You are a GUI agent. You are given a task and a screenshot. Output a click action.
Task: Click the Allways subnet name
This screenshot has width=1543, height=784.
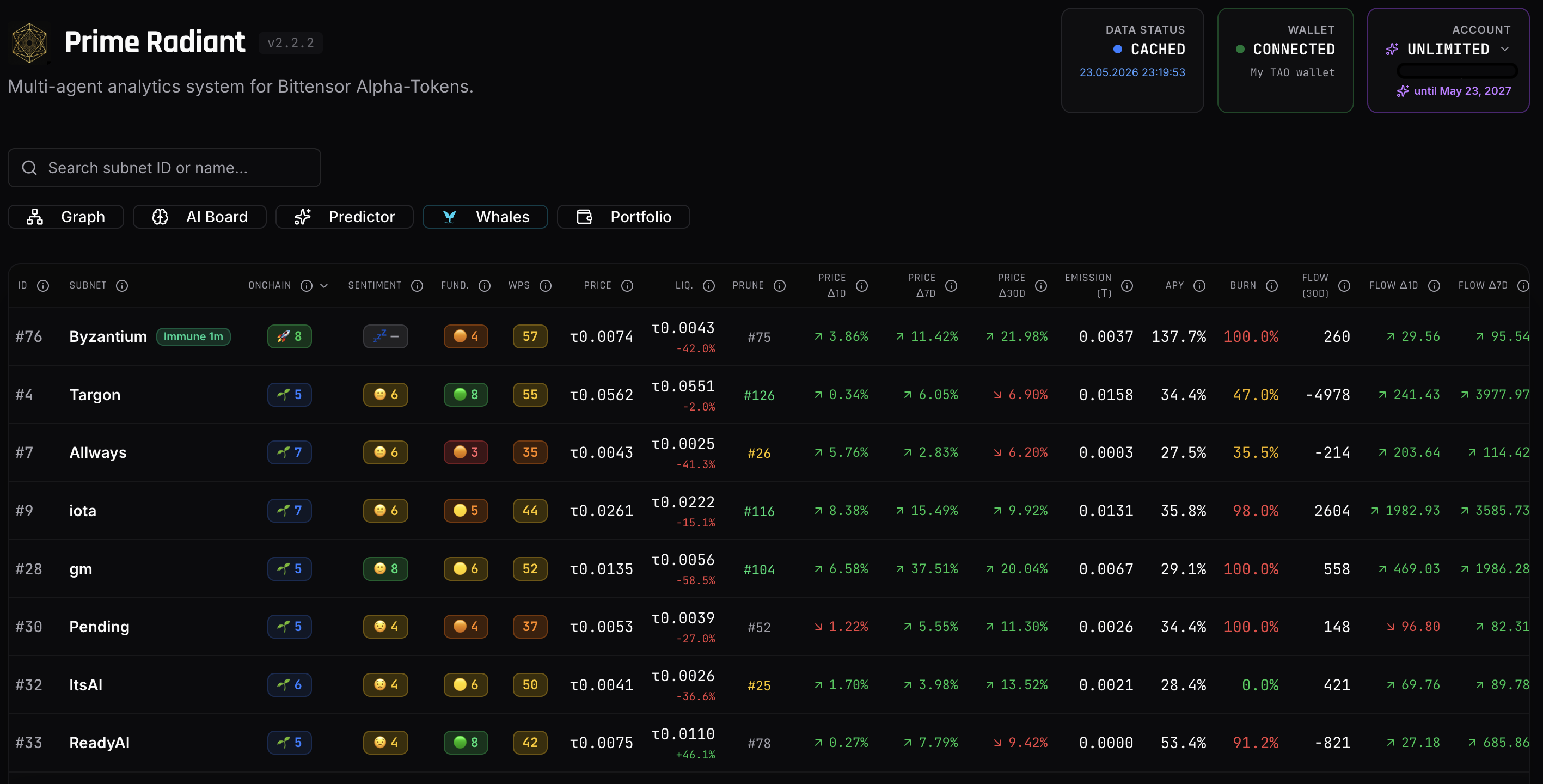tap(97, 452)
